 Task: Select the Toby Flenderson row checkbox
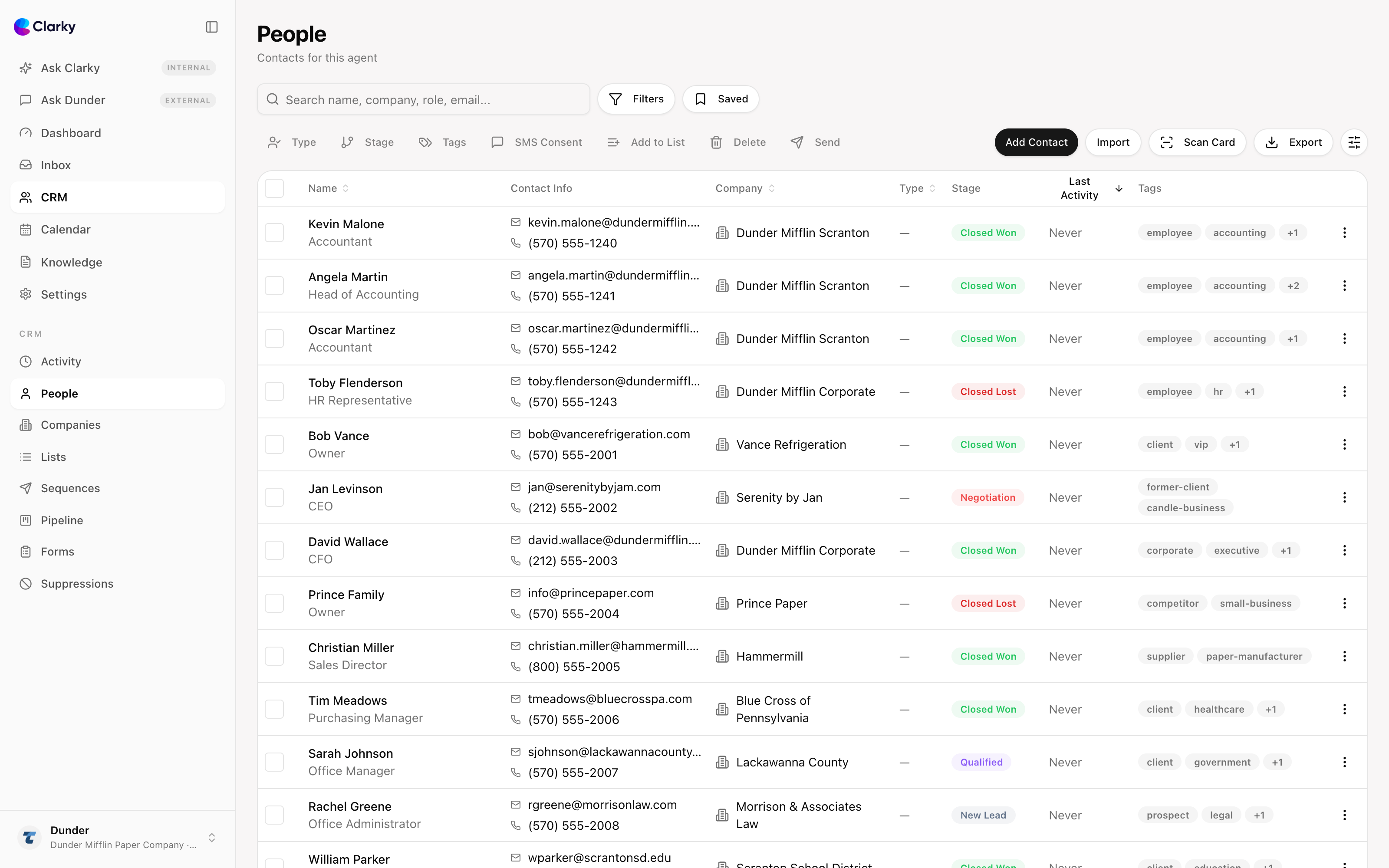(x=274, y=391)
